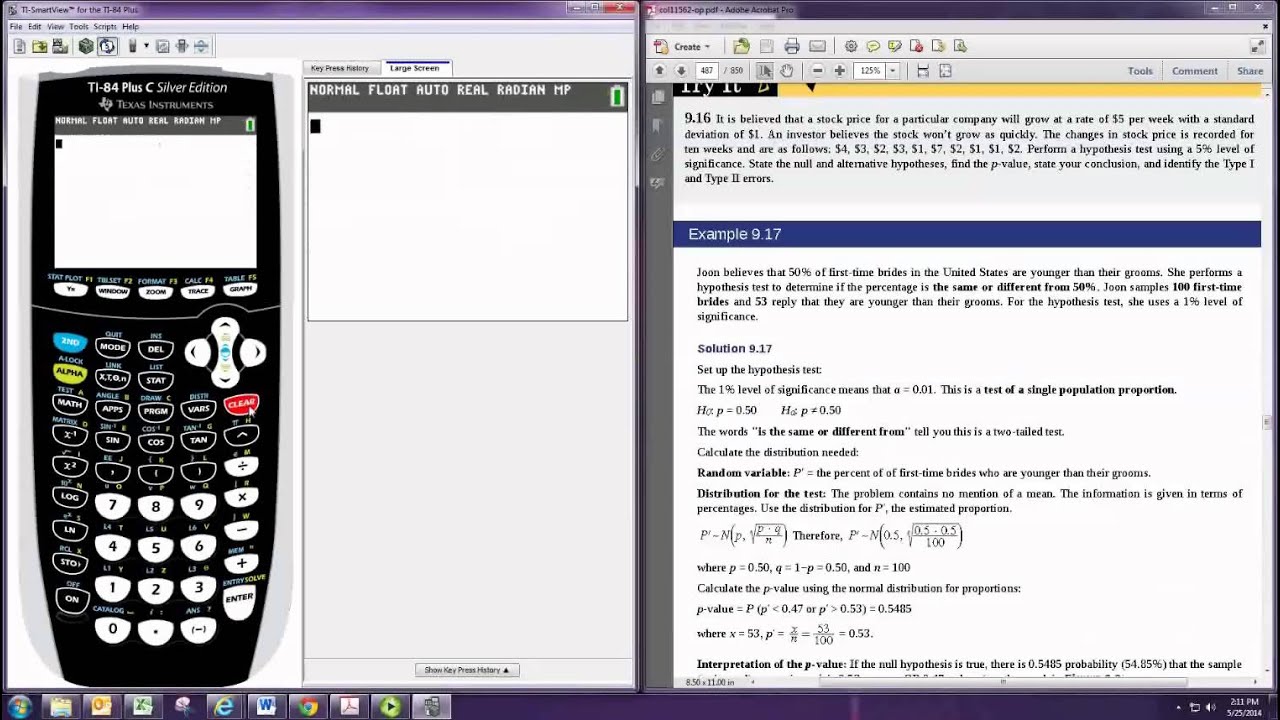Click the calculator width arrows icon in the toolbar
Viewport: 1280px width, 720px height.
(181, 46)
